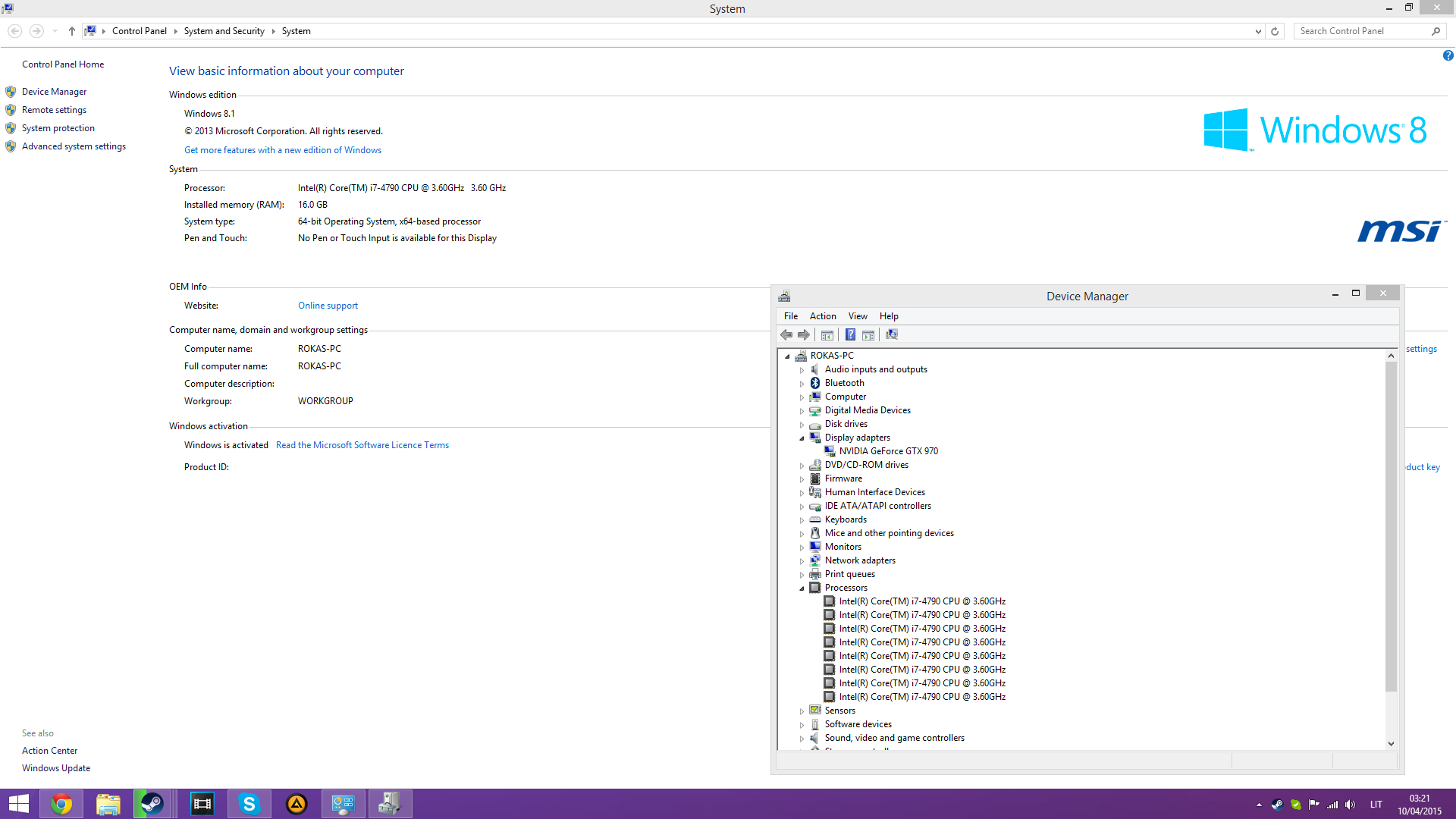Open Remote settings link
The height and width of the screenshot is (819, 1456).
(54, 110)
